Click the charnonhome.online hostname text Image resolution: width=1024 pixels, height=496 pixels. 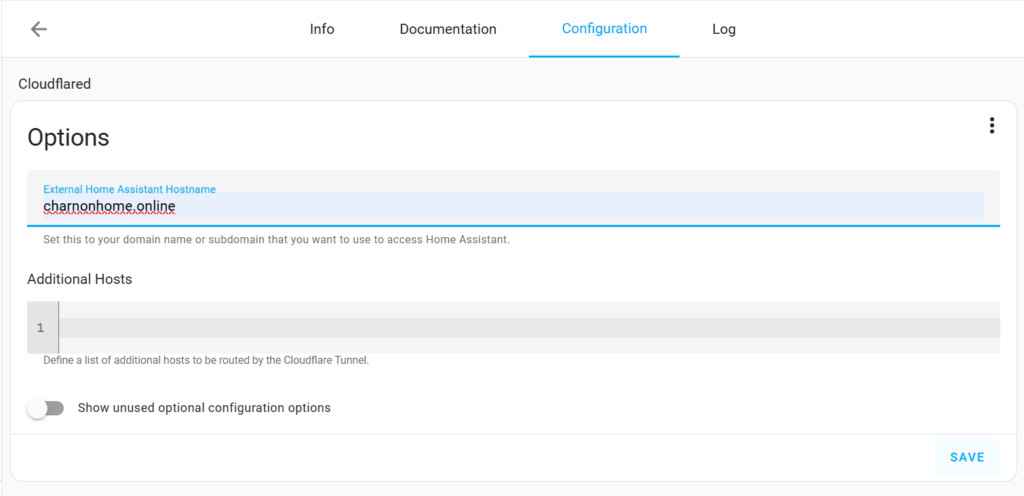coord(109,207)
